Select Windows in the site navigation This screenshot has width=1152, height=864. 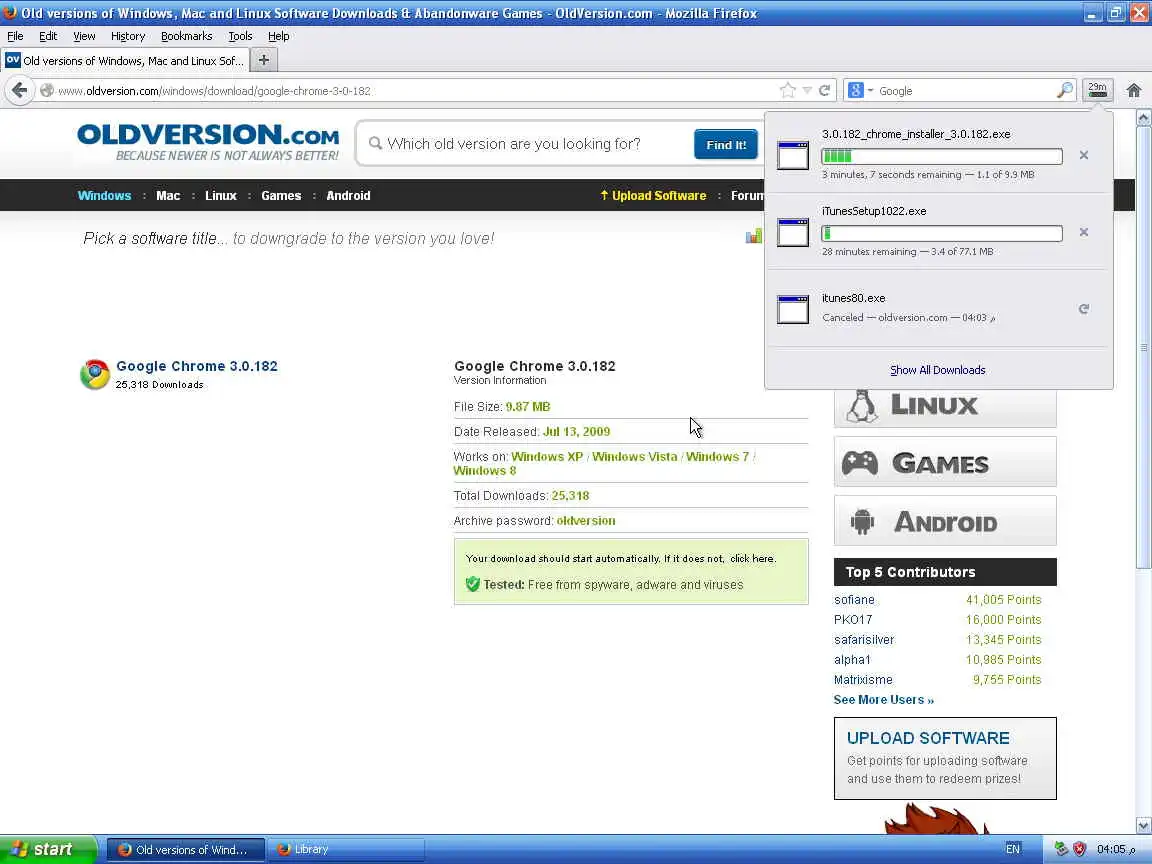104,195
